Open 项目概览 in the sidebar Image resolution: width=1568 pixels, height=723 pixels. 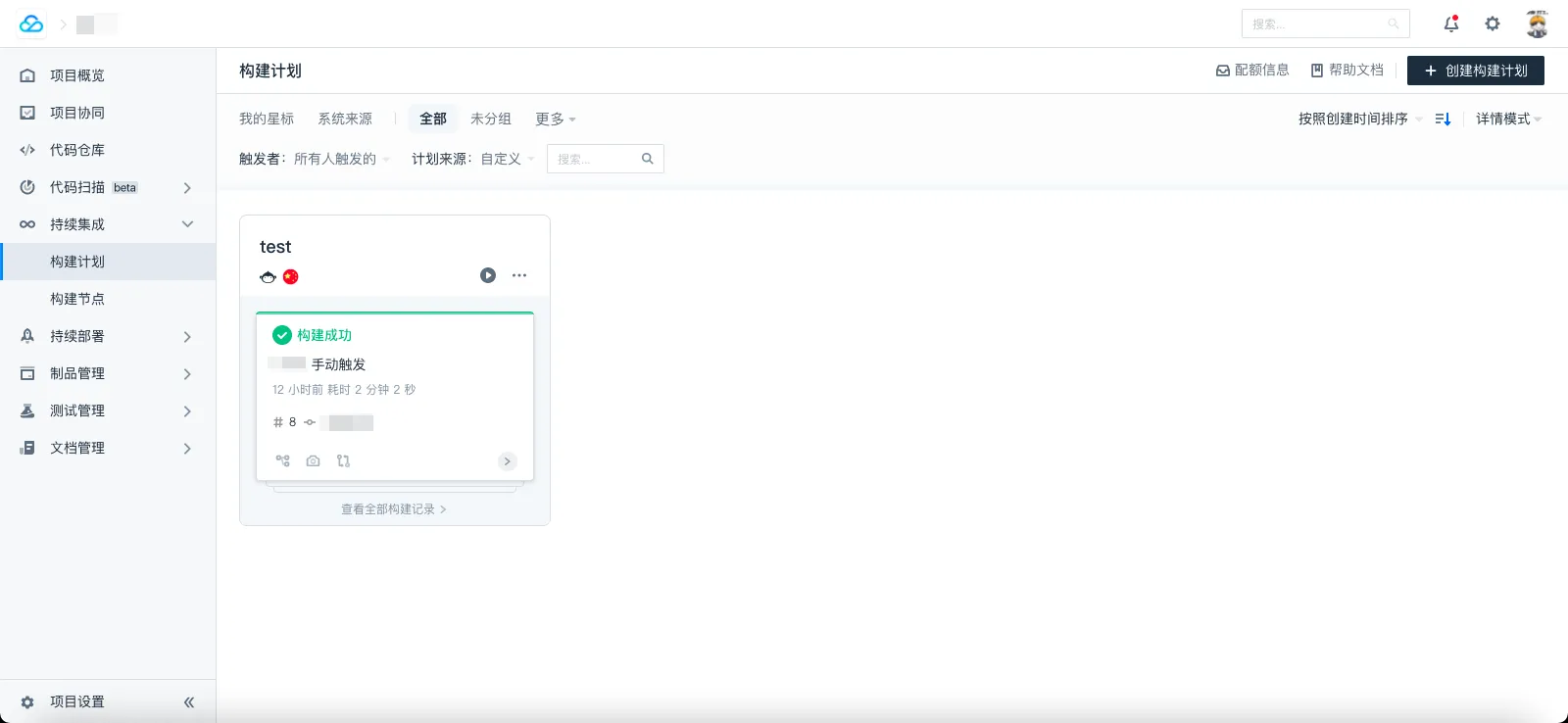(108, 75)
